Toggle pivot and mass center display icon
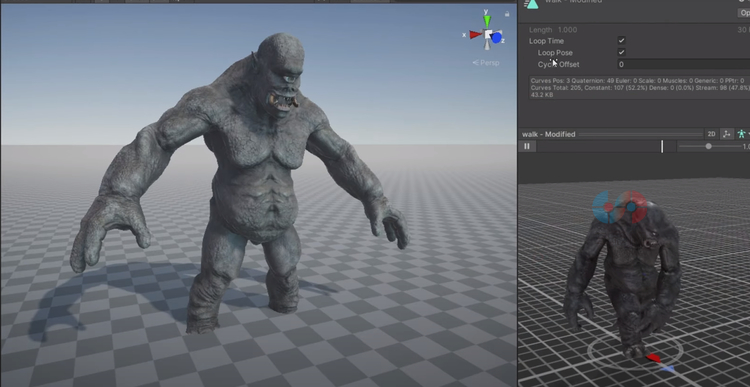Image resolution: width=750 pixels, height=387 pixels. point(727,134)
